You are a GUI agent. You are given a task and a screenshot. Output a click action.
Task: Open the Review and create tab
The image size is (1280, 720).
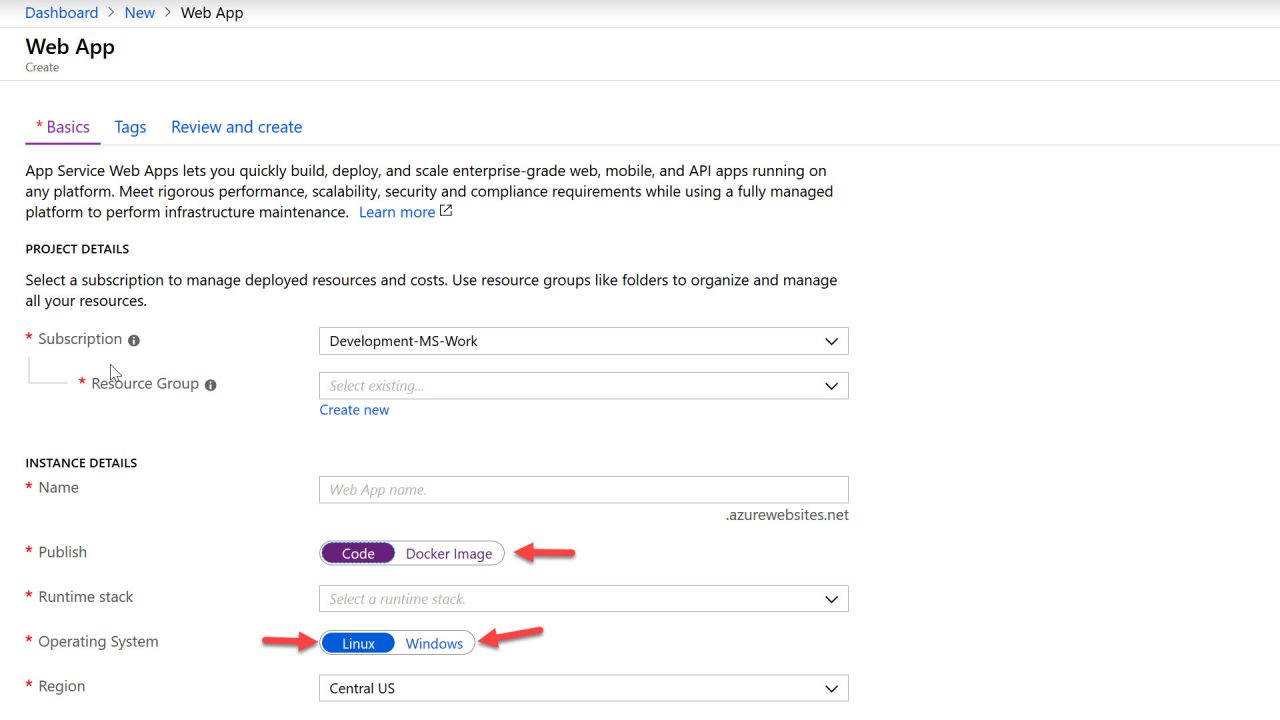point(236,127)
